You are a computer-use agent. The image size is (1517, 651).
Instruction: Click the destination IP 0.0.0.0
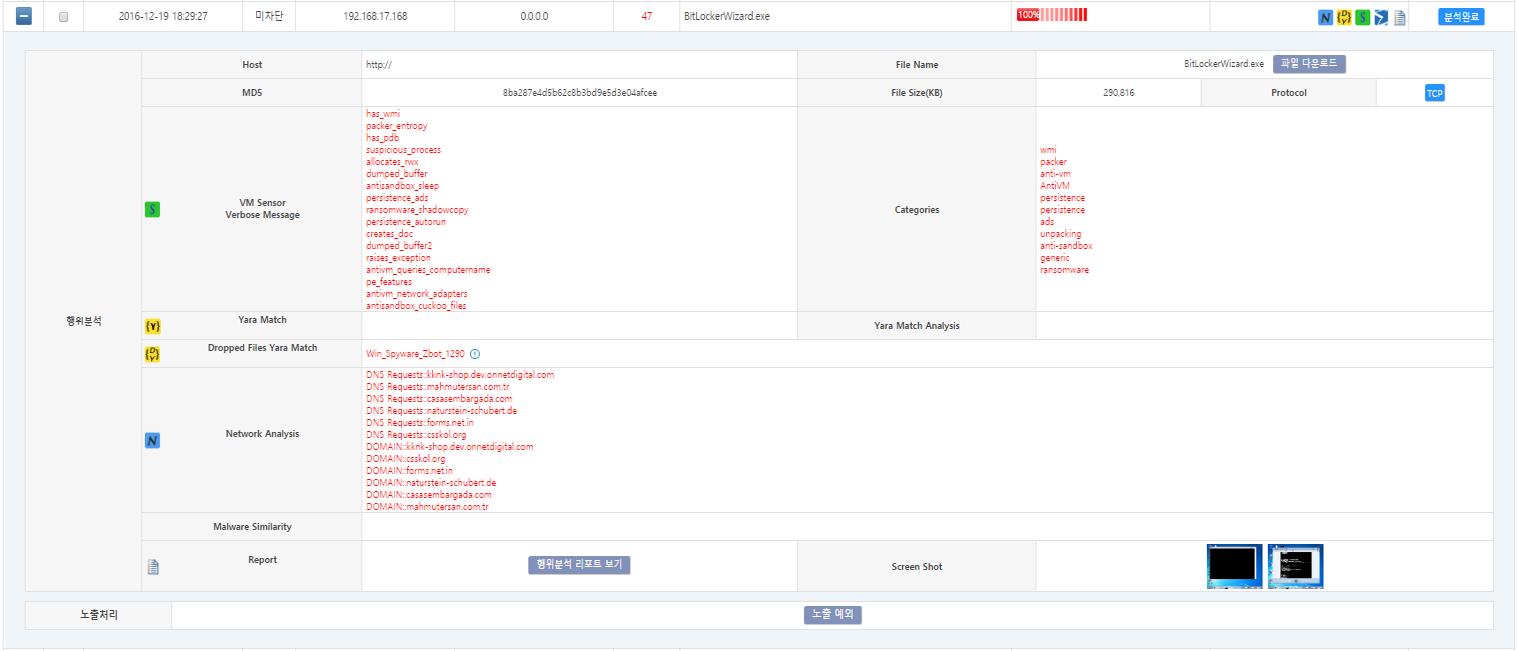pos(534,17)
